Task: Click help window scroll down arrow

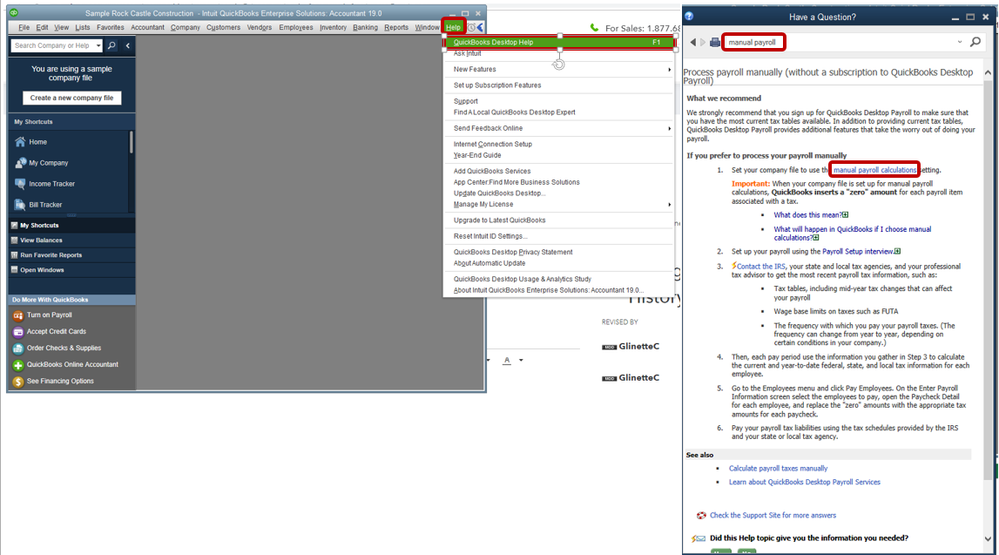Action: 988,538
